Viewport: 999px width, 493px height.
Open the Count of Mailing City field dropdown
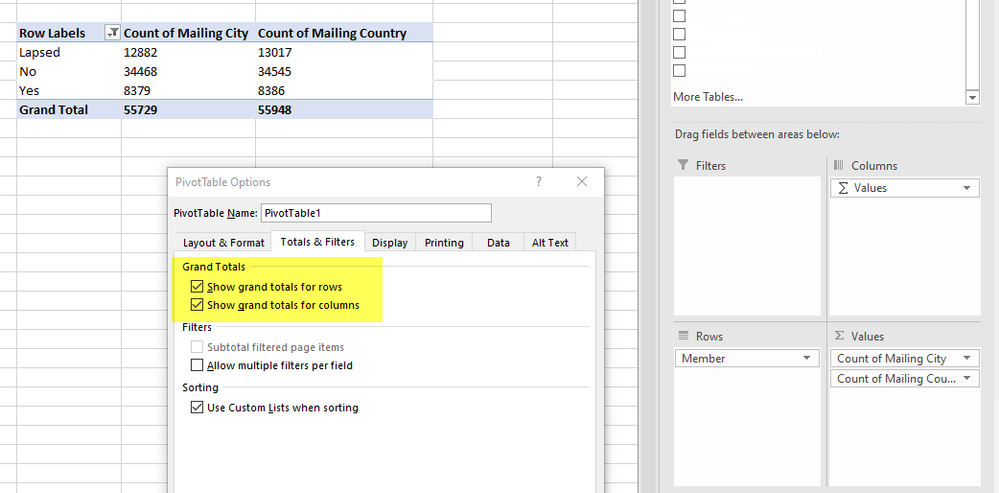pos(967,359)
